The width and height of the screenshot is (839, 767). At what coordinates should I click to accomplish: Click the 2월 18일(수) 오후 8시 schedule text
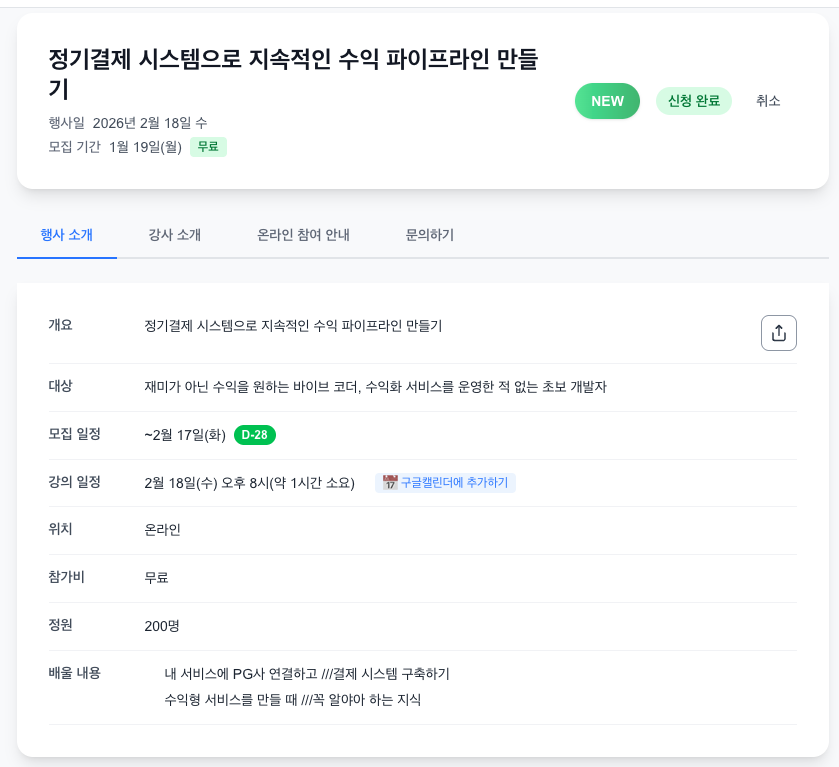pos(249,483)
